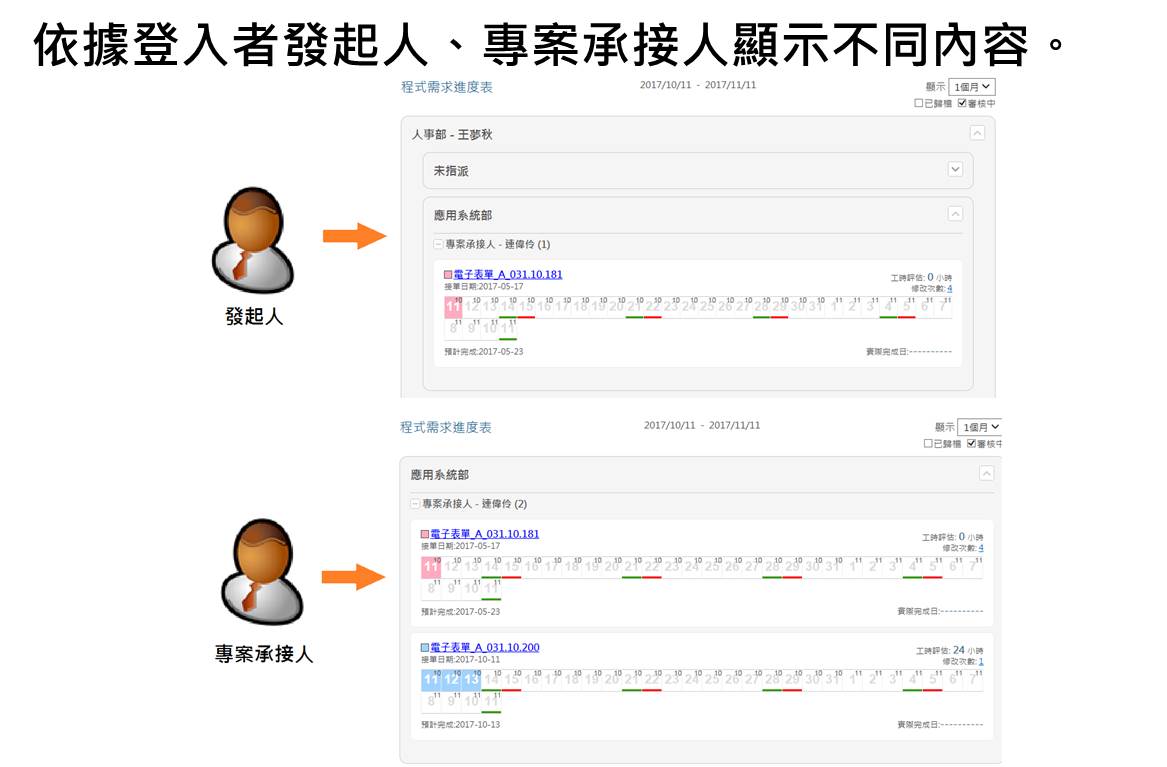The image size is (1167, 767).
Task: Click blue status square of 電子表單_A_031.10.200
Action: tap(425, 648)
